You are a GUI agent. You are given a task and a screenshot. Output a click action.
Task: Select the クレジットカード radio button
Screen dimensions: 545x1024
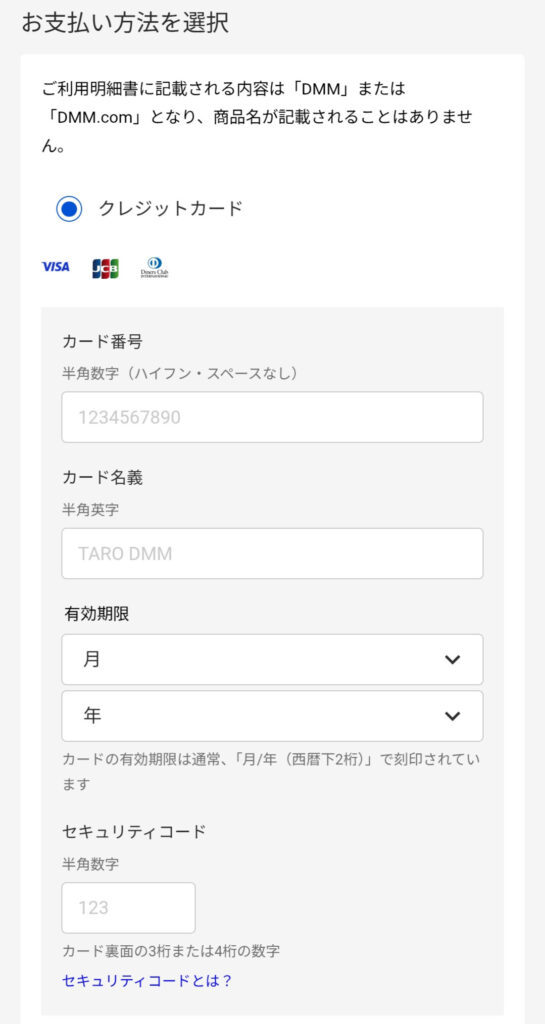pyautogui.click(x=69, y=209)
